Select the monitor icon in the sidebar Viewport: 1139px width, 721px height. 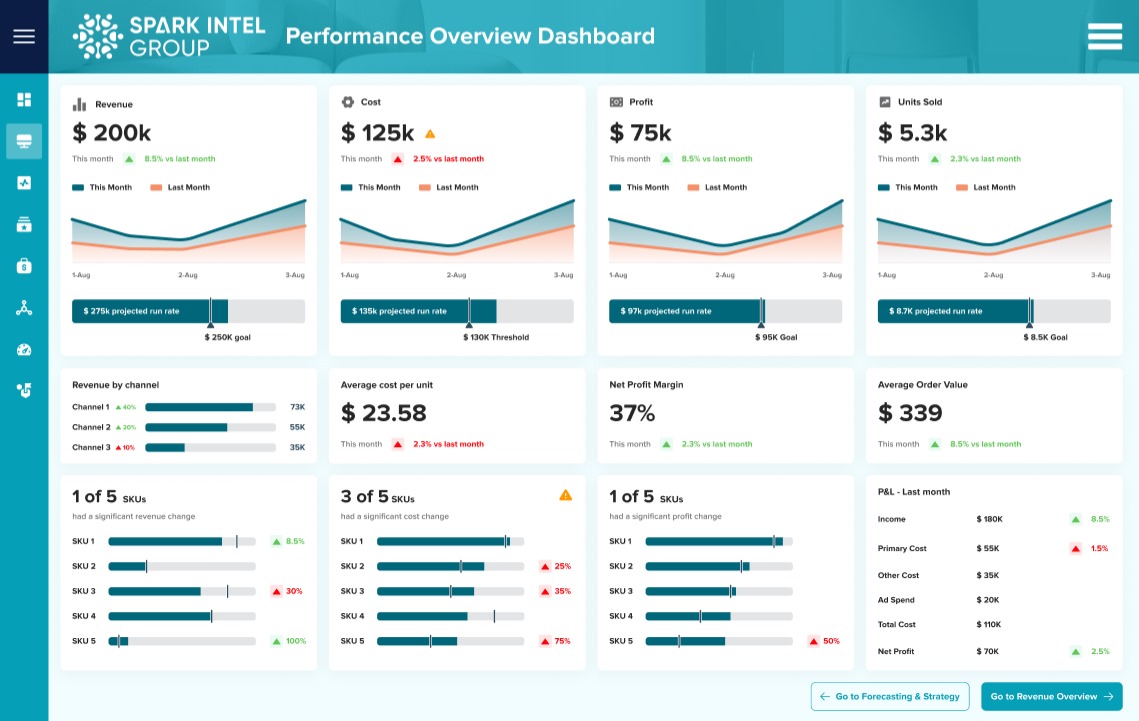(24, 142)
